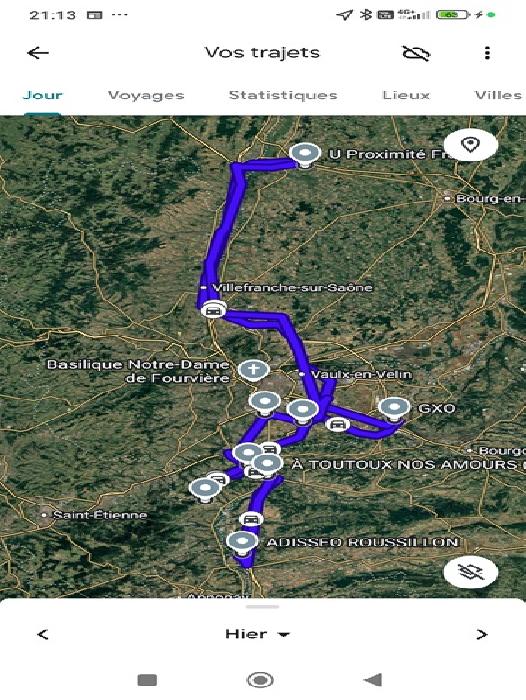The width and height of the screenshot is (526, 700).
Task: Go to next day with right chevron
Action: pyautogui.click(x=481, y=634)
